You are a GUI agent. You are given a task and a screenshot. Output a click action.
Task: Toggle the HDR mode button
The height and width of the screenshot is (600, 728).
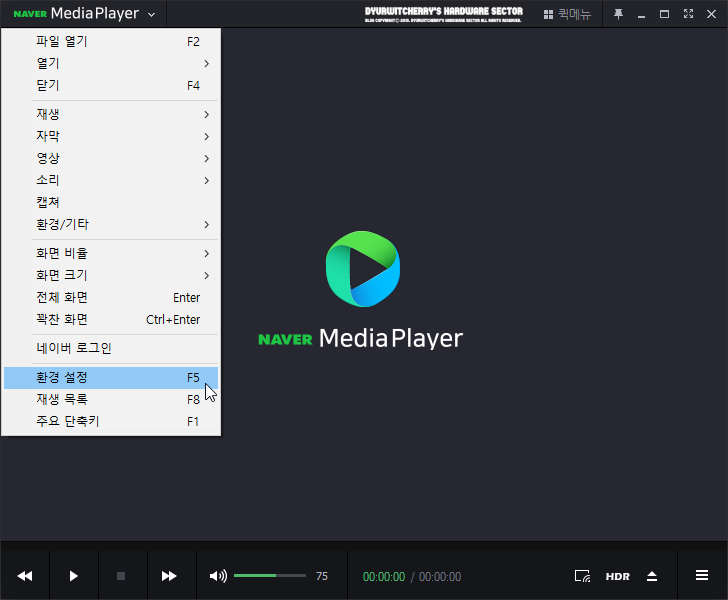click(x=618, y=576)
